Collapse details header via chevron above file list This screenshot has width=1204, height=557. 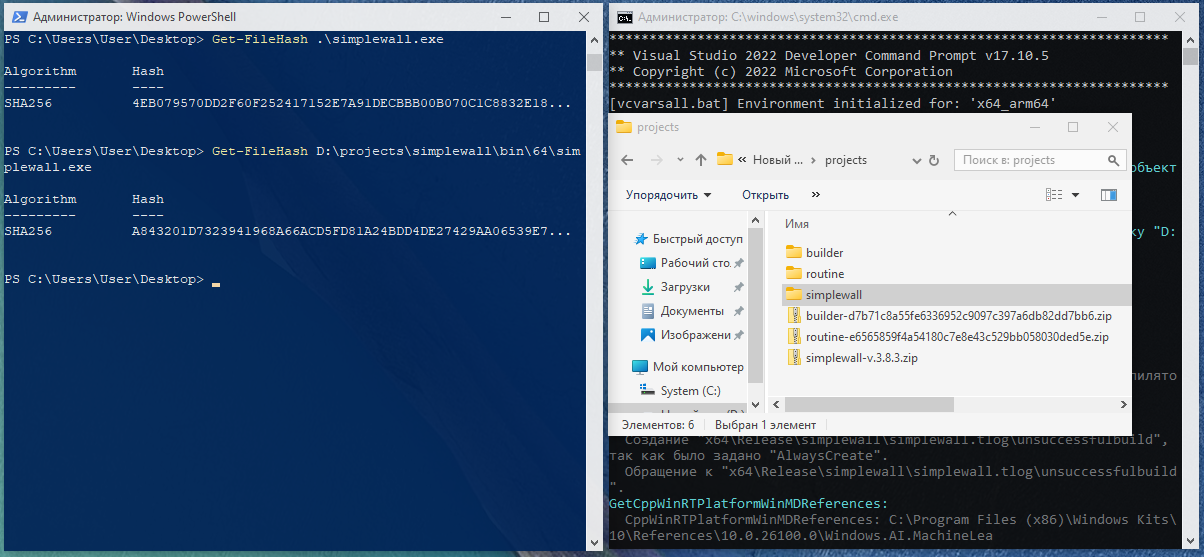point(952,212)
